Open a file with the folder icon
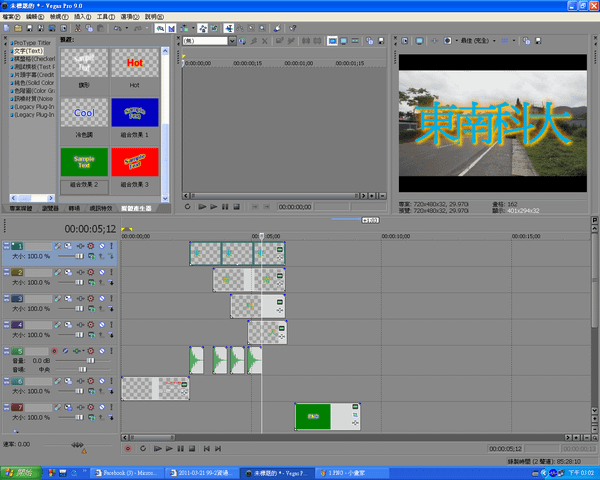 pyautogui.click(x=18, y=28)
